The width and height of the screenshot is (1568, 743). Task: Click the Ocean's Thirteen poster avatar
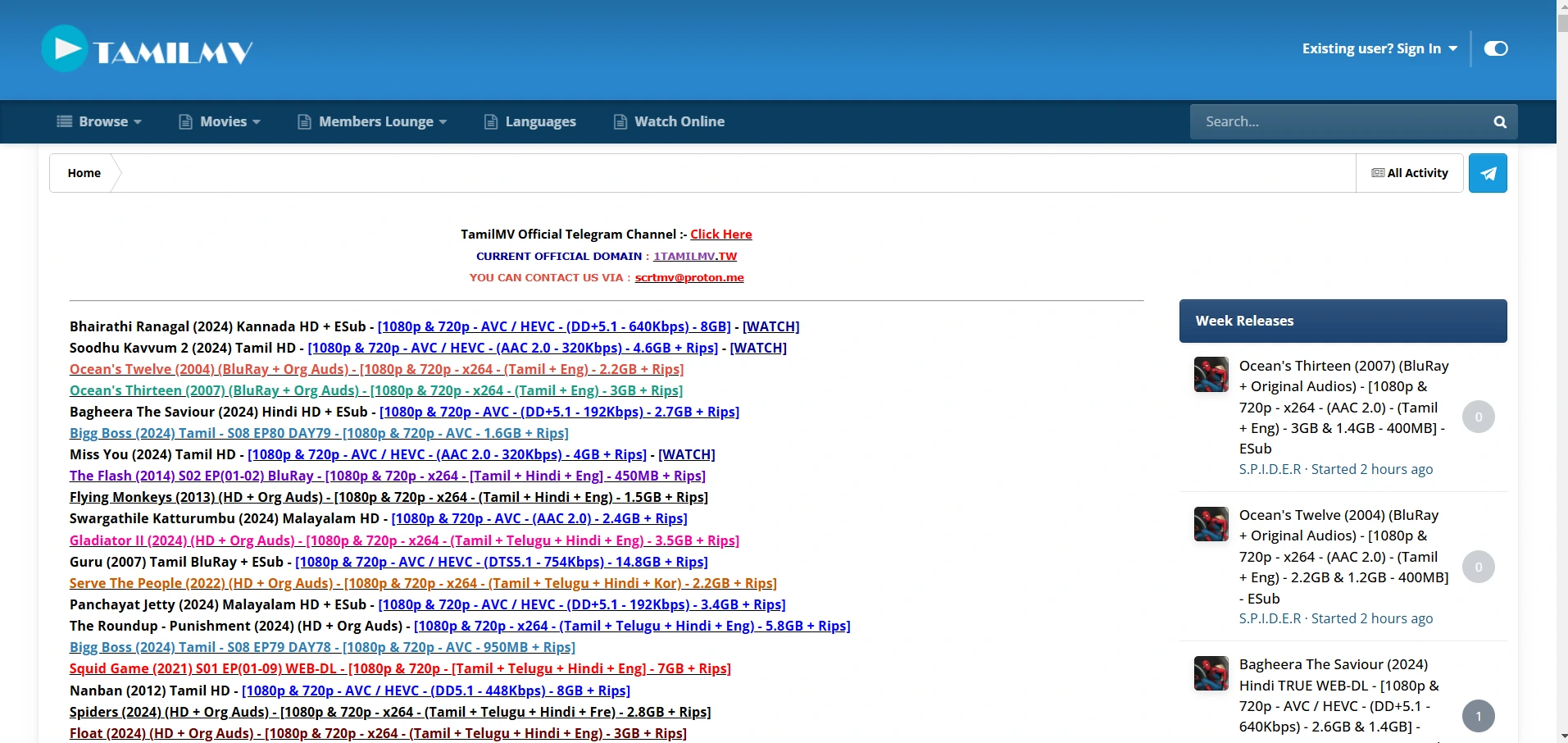1211,375
